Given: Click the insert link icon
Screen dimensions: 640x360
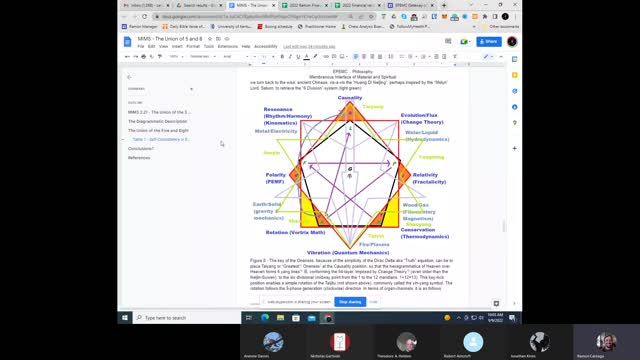Looking at the screenshot, I should (326, 57).
